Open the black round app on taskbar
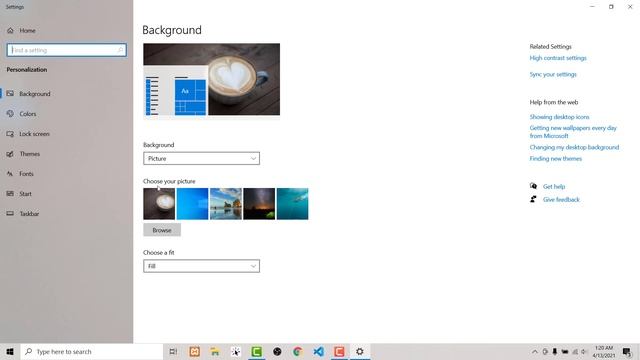Screen dimensions: 640x360 pos(277,351)
